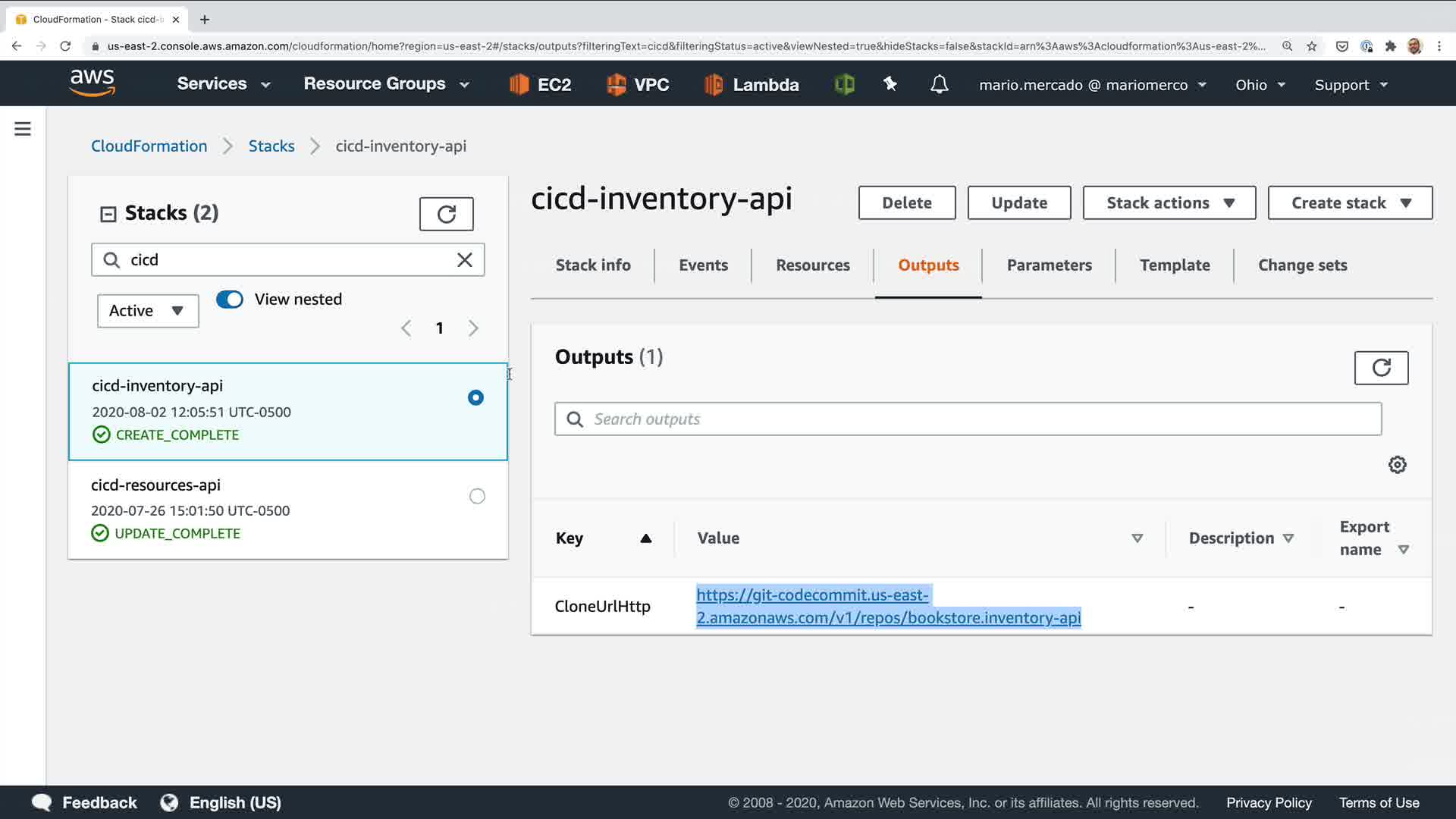
Task: Switch to the Template tab
Action: coord(1174,265)
